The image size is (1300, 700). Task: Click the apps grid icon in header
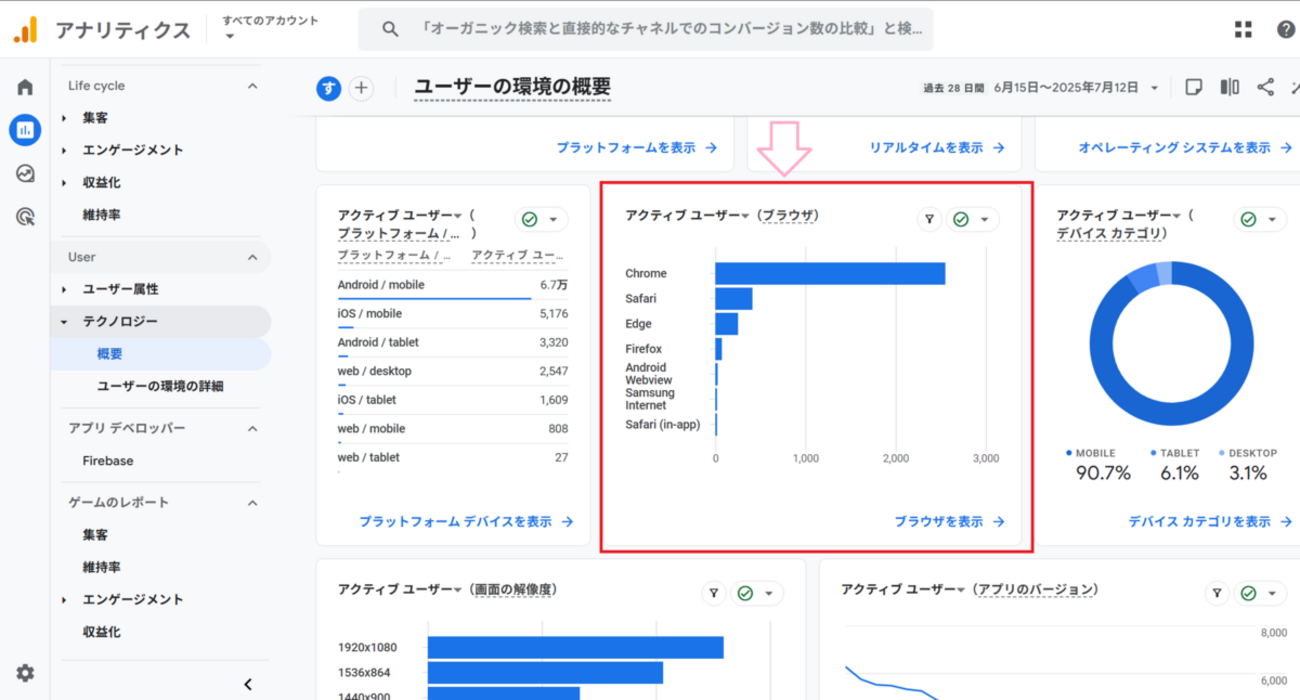point(1243,30)
